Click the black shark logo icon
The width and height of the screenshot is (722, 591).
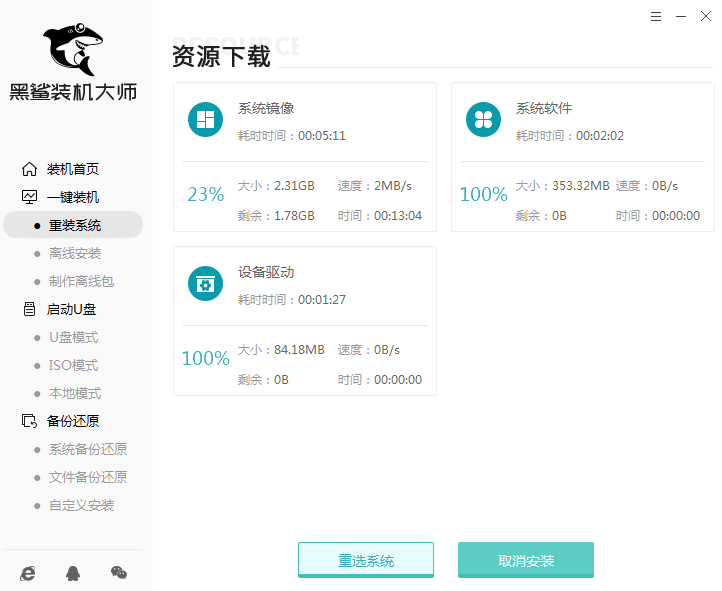click(x=73, y=49)
